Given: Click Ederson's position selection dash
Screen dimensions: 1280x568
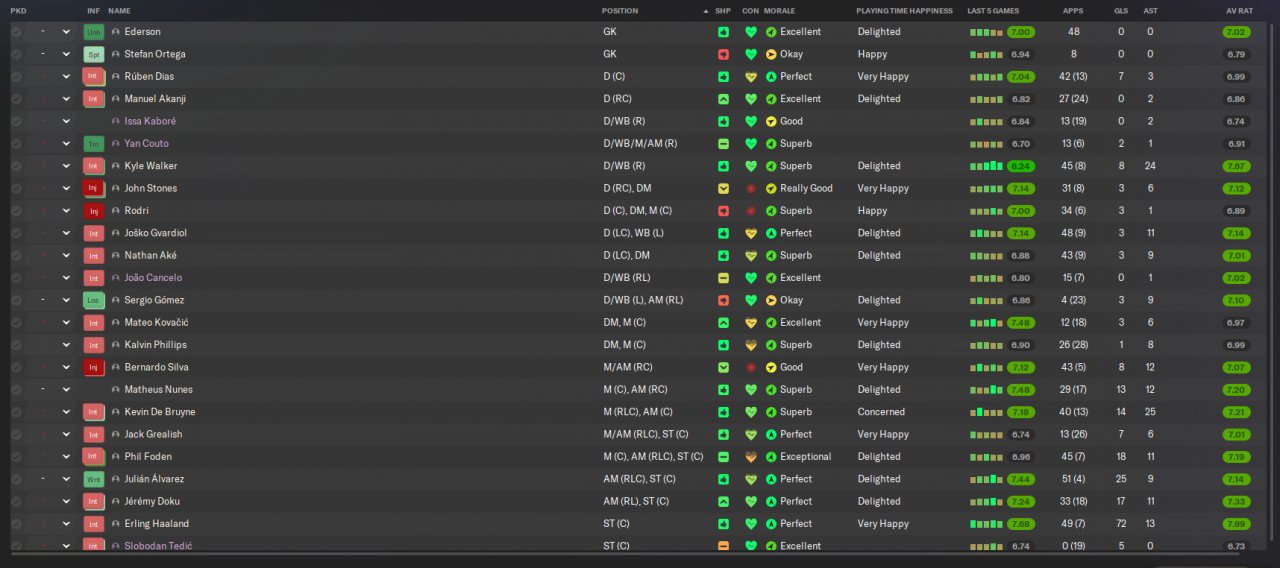Looking at the screenshot, I should (42, 32).
